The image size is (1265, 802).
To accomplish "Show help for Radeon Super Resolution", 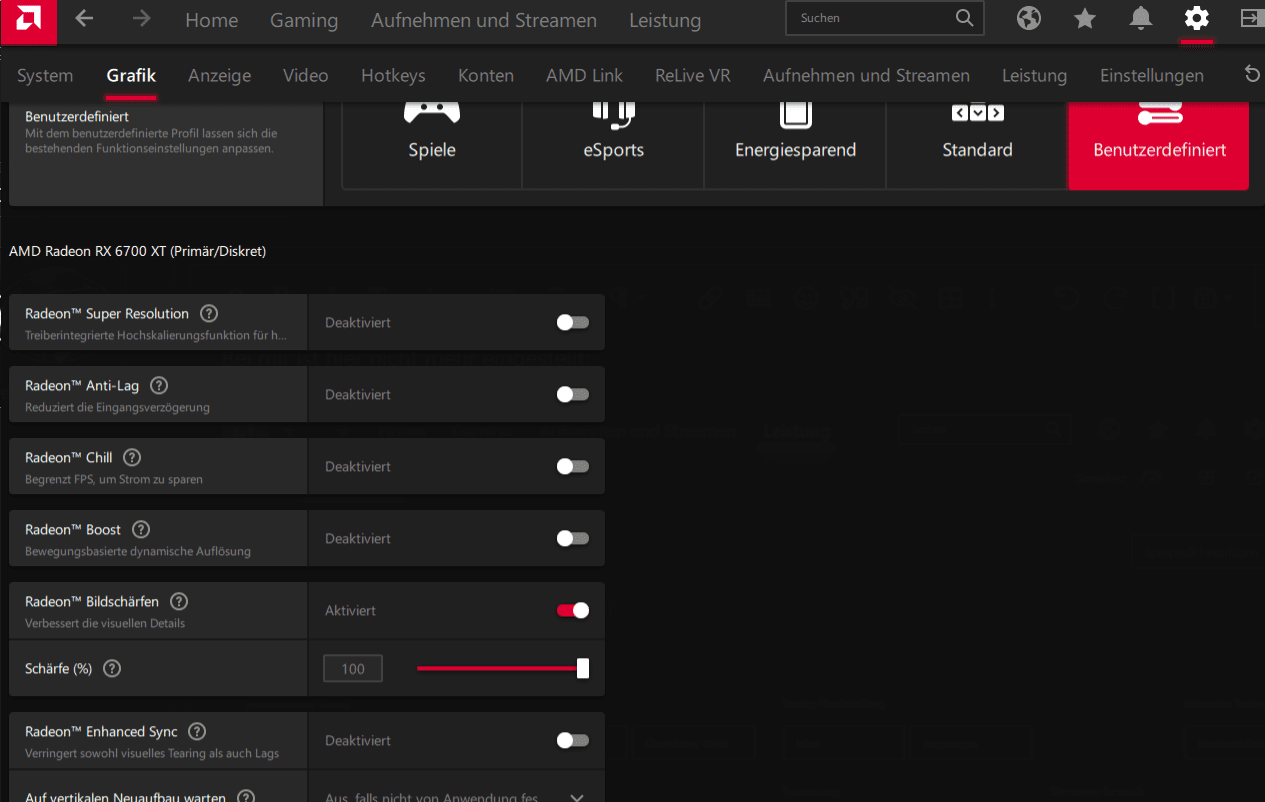I will pos(209,313).
